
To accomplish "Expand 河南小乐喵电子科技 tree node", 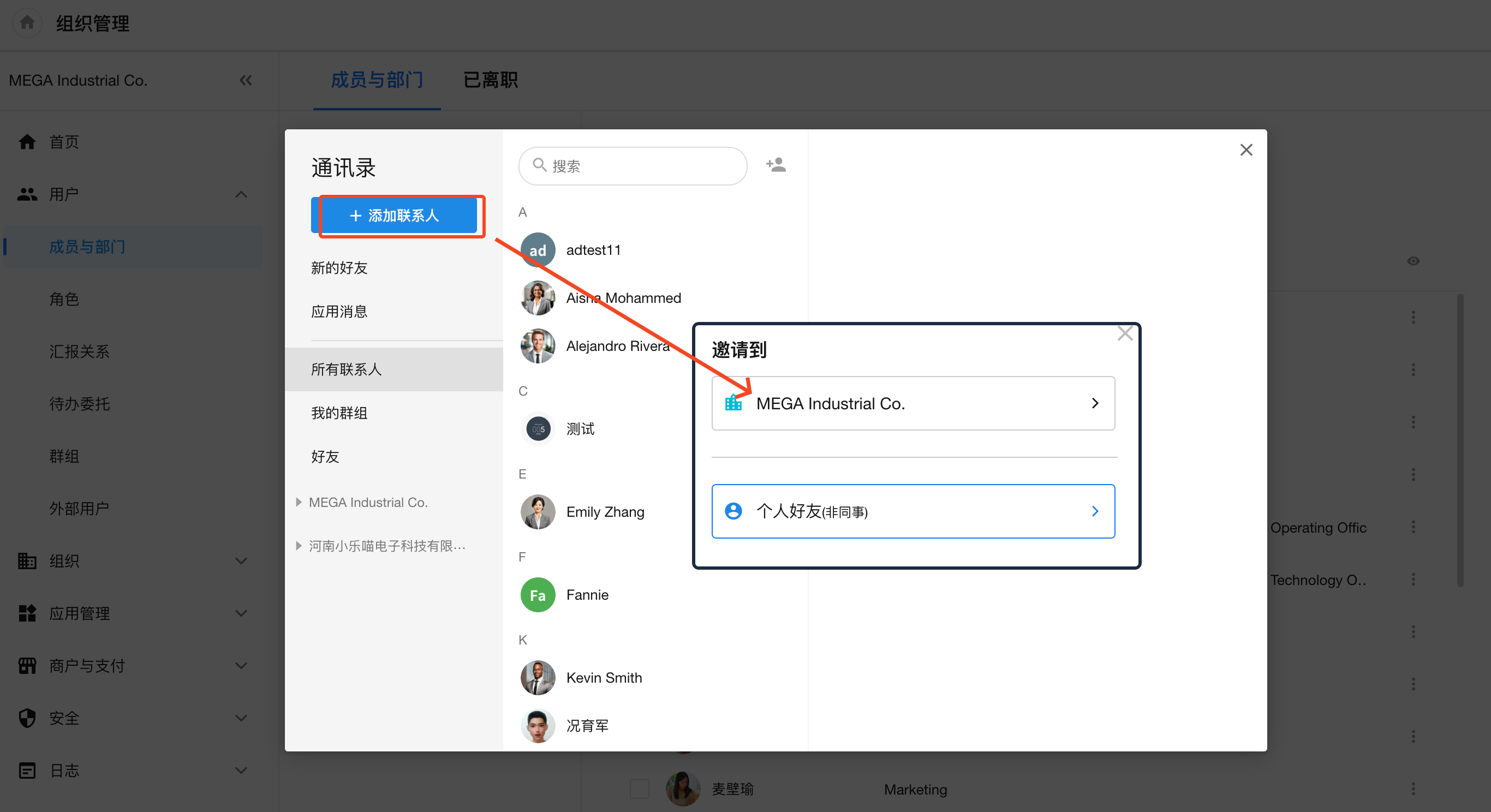I will (299, 546).
